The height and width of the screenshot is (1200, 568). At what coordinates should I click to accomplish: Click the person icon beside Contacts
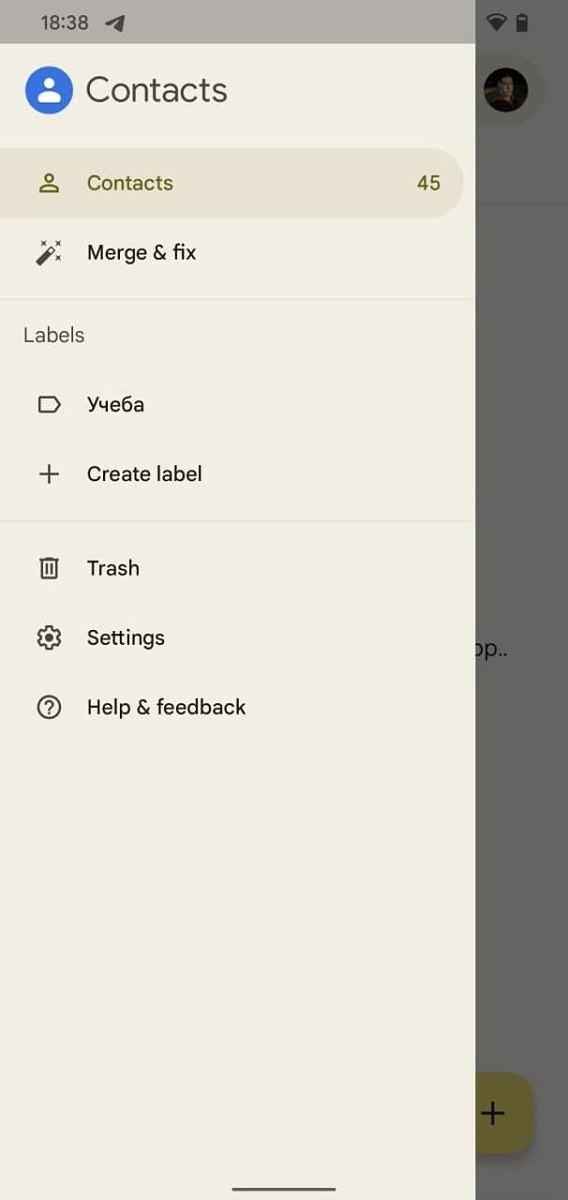pyautogui.click(x=49, y=183)
